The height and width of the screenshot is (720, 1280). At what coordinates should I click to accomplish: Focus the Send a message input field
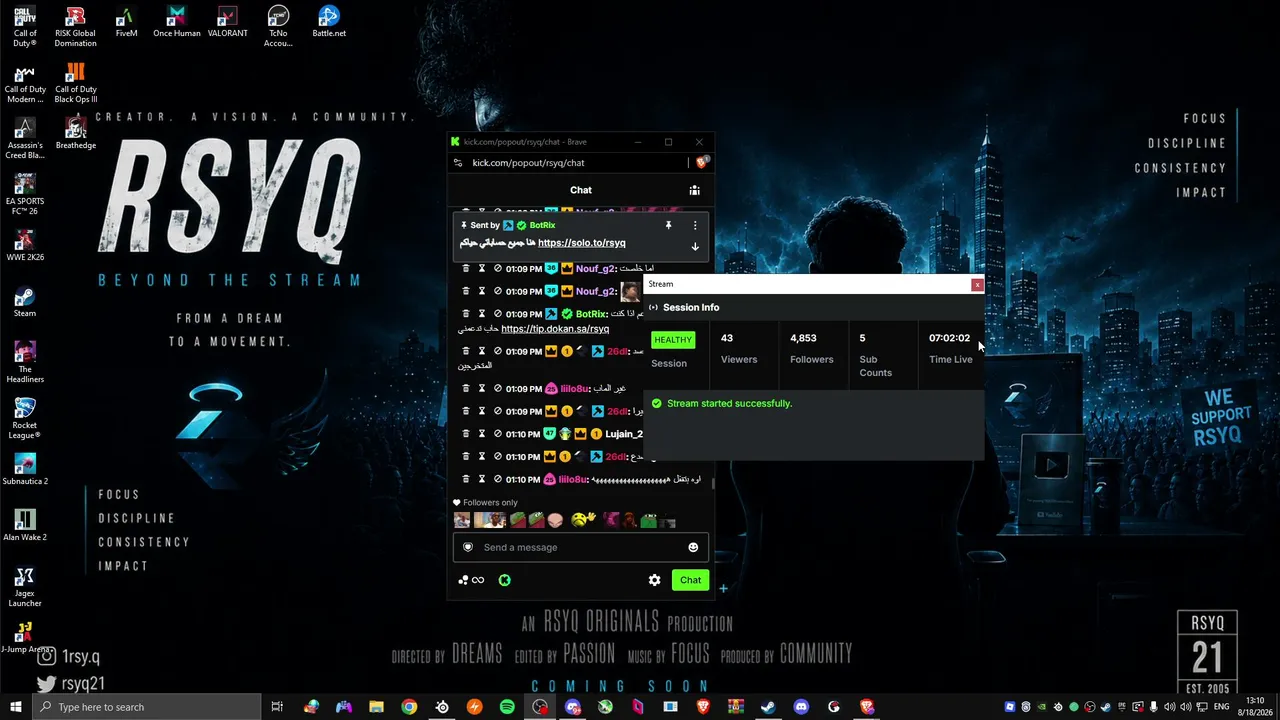tap(580, 547)
